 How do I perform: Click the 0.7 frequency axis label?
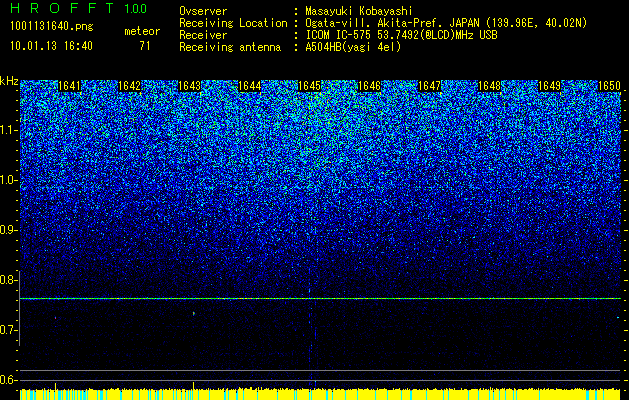[x=8, y=330]
